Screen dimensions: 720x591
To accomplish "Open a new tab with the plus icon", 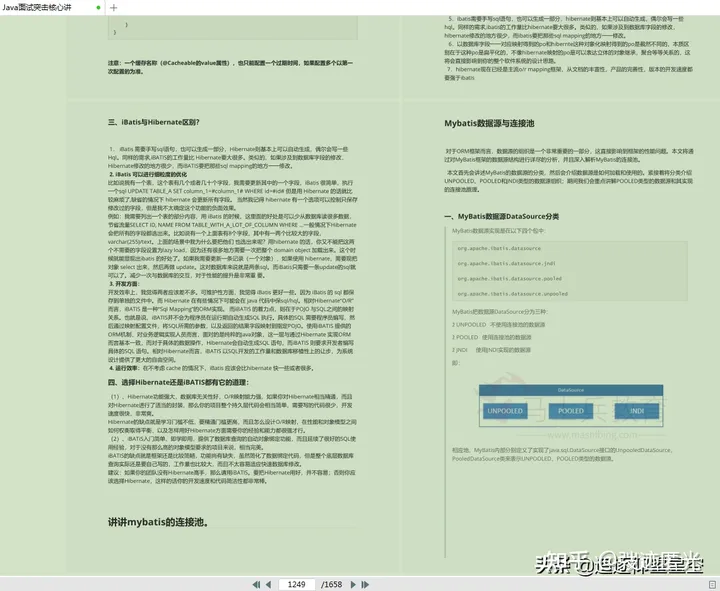I will click(113, 7).
